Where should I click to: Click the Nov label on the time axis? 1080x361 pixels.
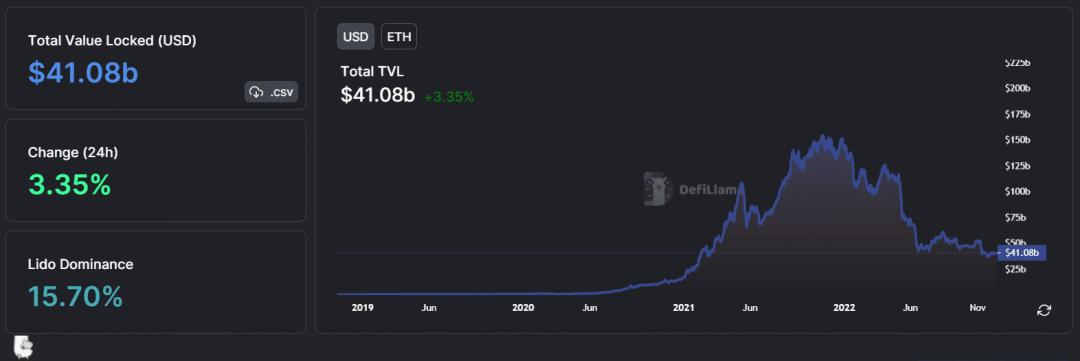click(x=977, y=308)
